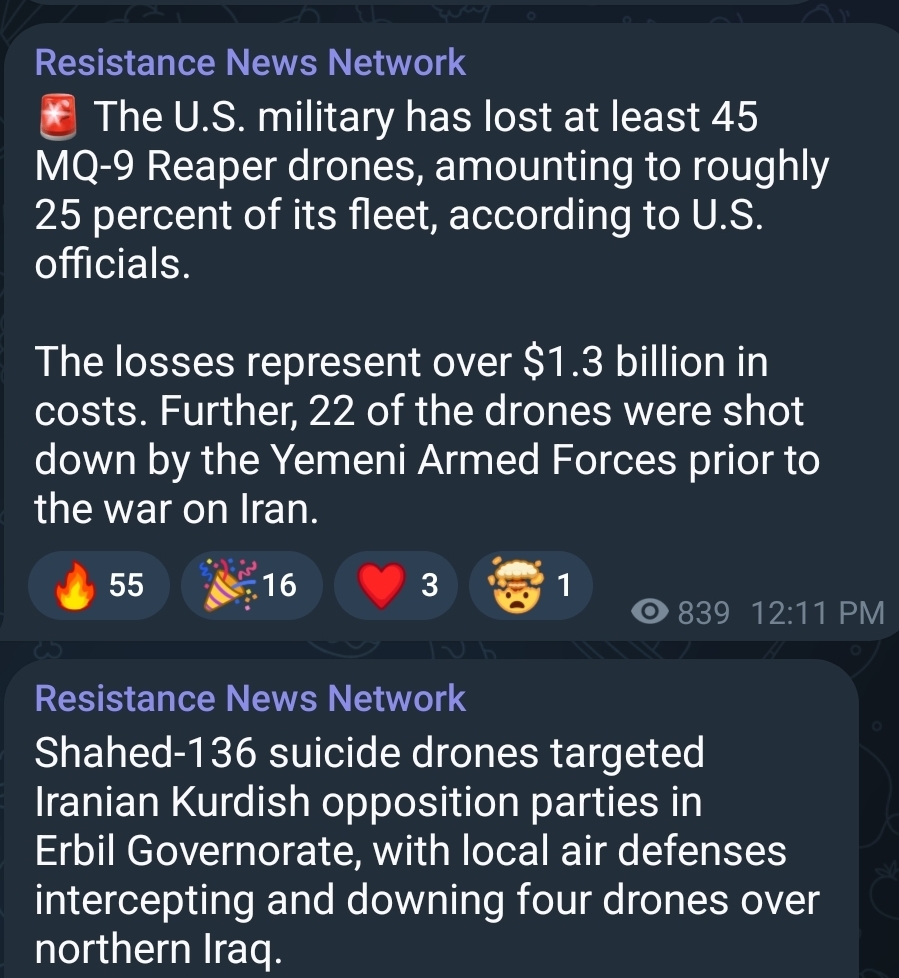Click the 12:11 PM message timestamp

[x=818, y=612]
